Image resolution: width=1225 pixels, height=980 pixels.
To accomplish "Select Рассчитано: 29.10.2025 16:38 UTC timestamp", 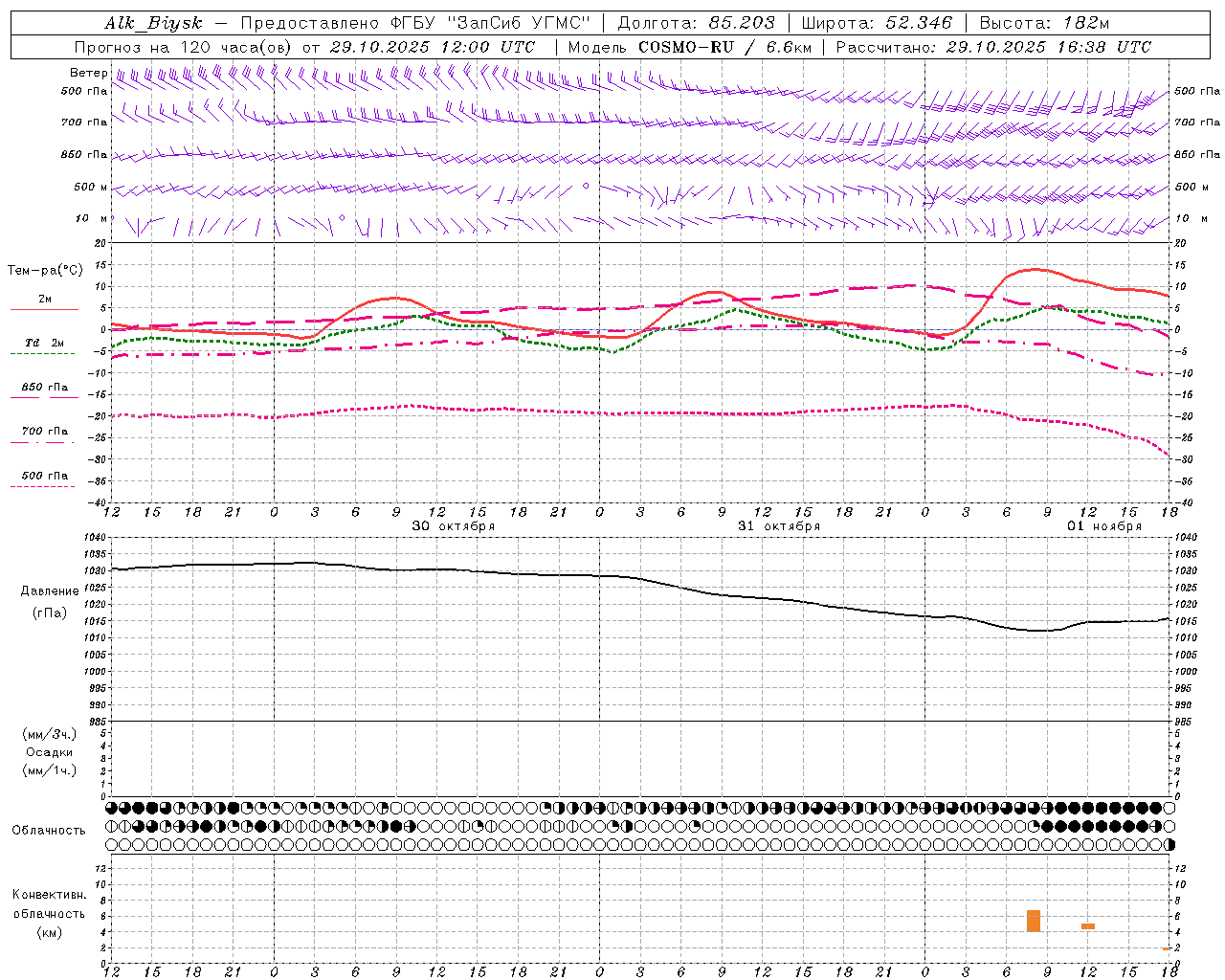I will (993, 47).
